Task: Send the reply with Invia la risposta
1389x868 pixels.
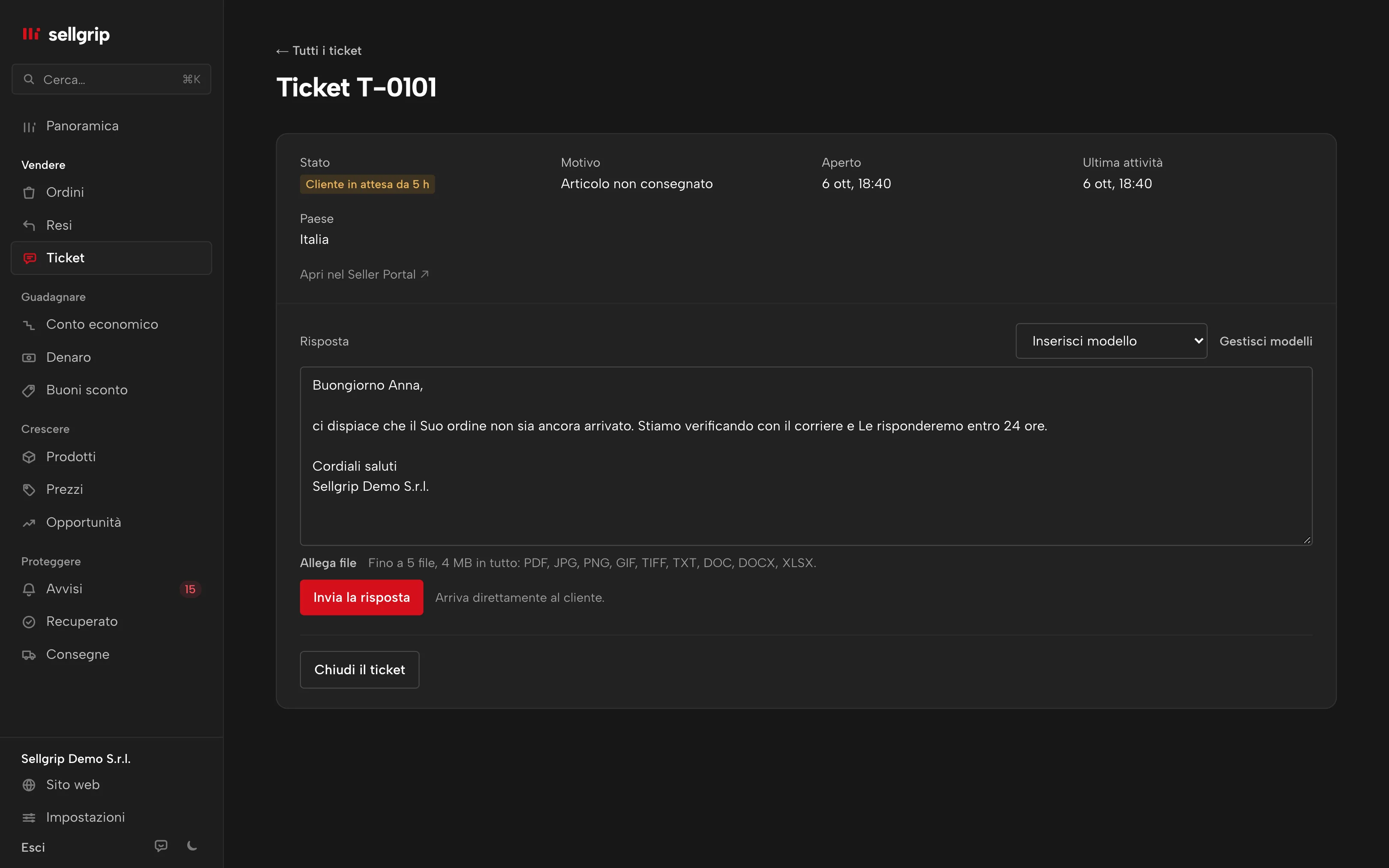Action: click(361, 597)
